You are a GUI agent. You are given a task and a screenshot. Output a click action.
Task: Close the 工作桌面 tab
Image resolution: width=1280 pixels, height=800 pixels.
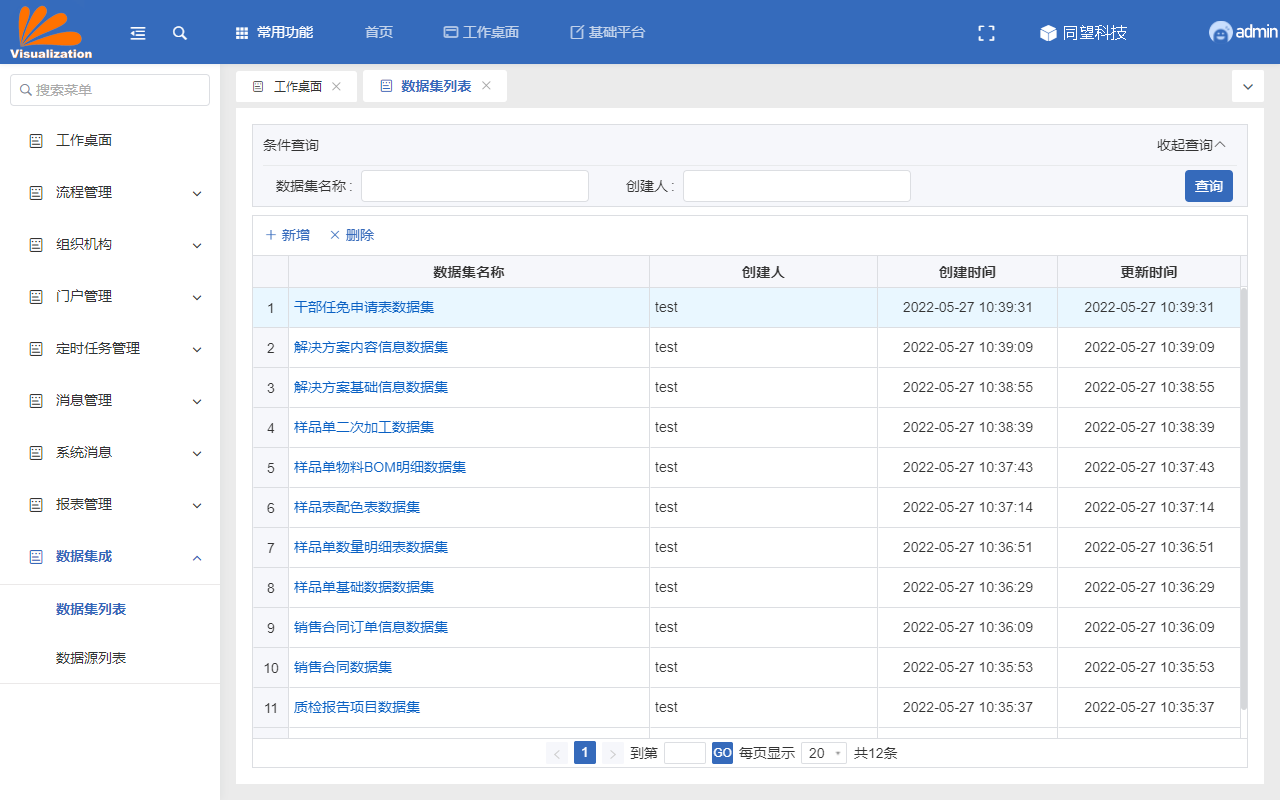coord(337,86)
